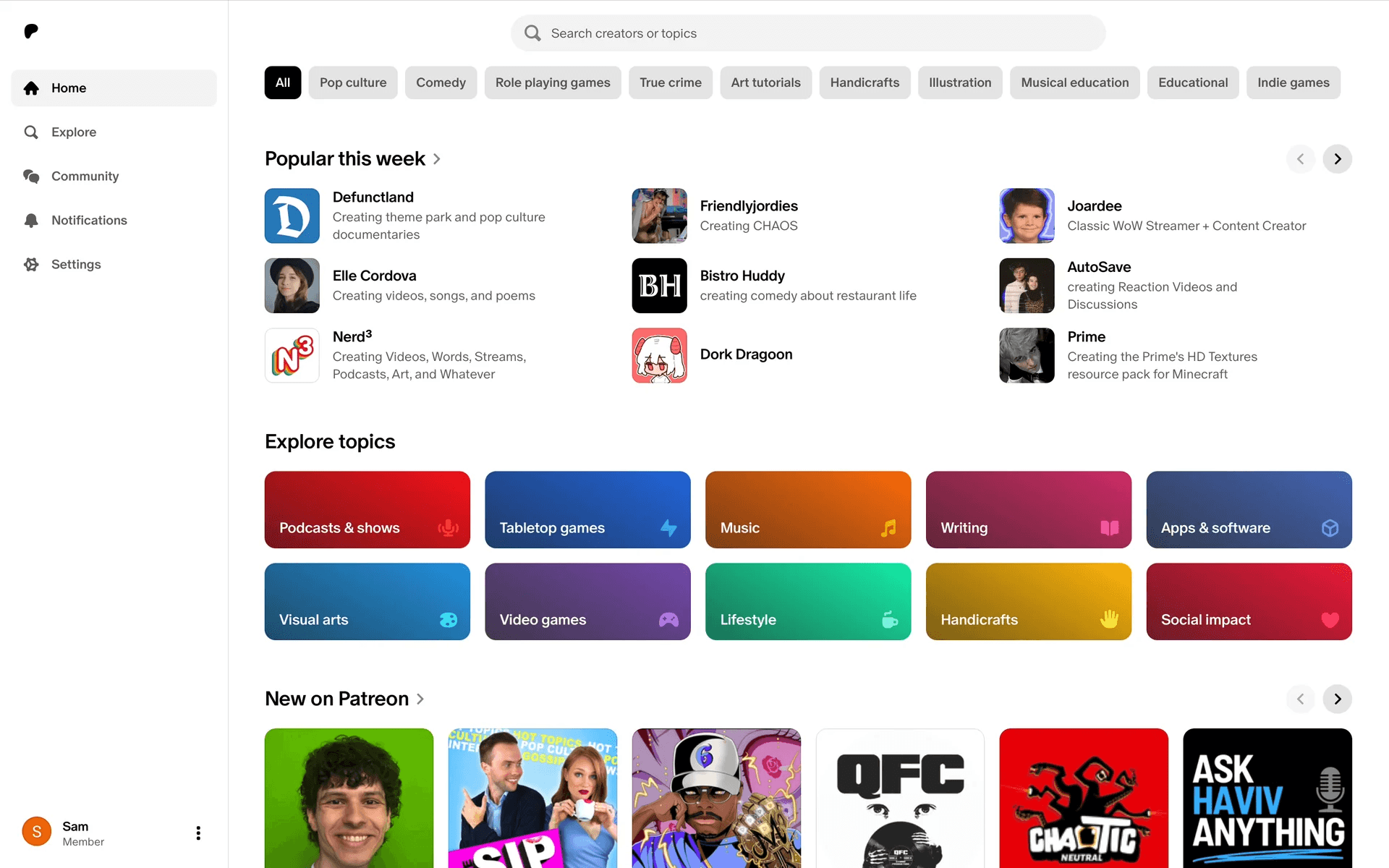This screenshot has width=1389, height=868.
Task: Open the Friendlyjordies creator page
Action: [748, 206]
